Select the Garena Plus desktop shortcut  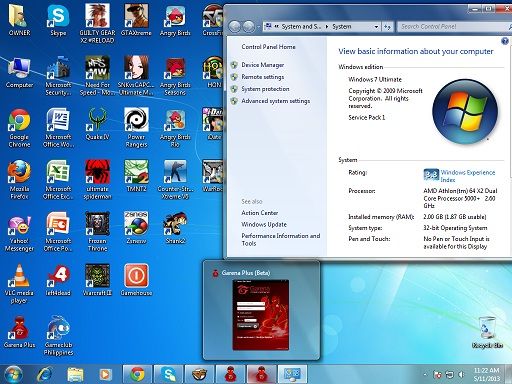(x=19, y=332)
